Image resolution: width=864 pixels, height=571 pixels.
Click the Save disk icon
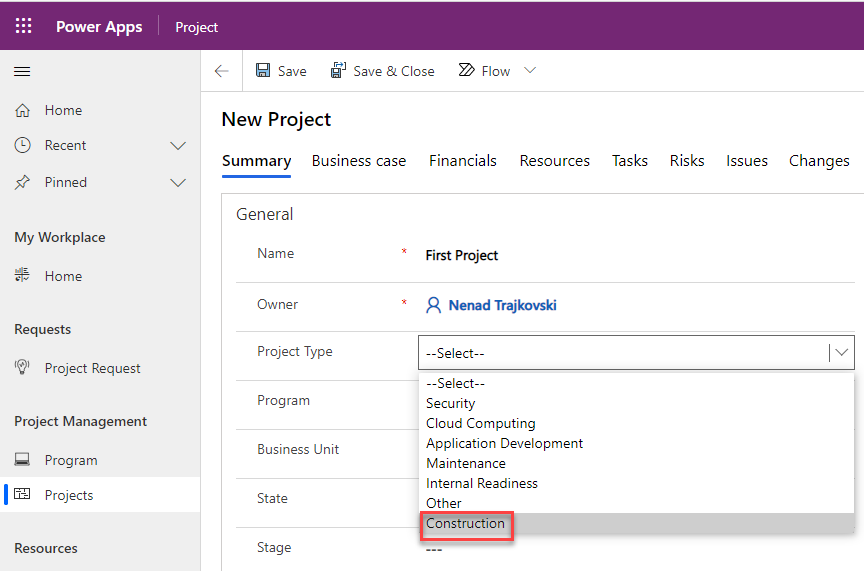click(x=263, y=71)
